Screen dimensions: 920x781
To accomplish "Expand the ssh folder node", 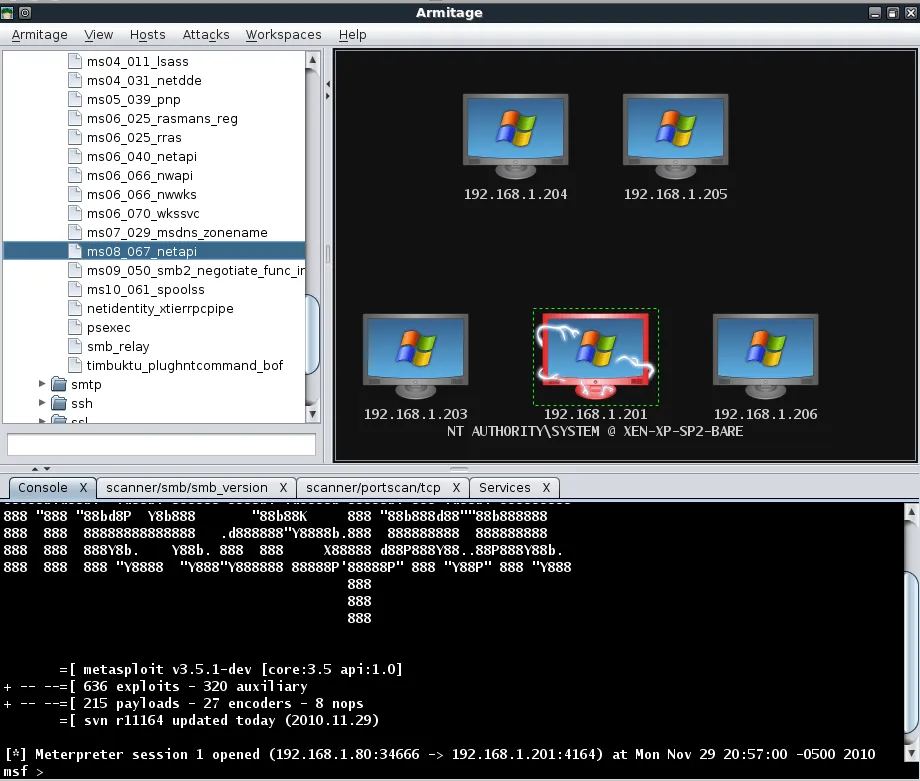I will point(43,403).
